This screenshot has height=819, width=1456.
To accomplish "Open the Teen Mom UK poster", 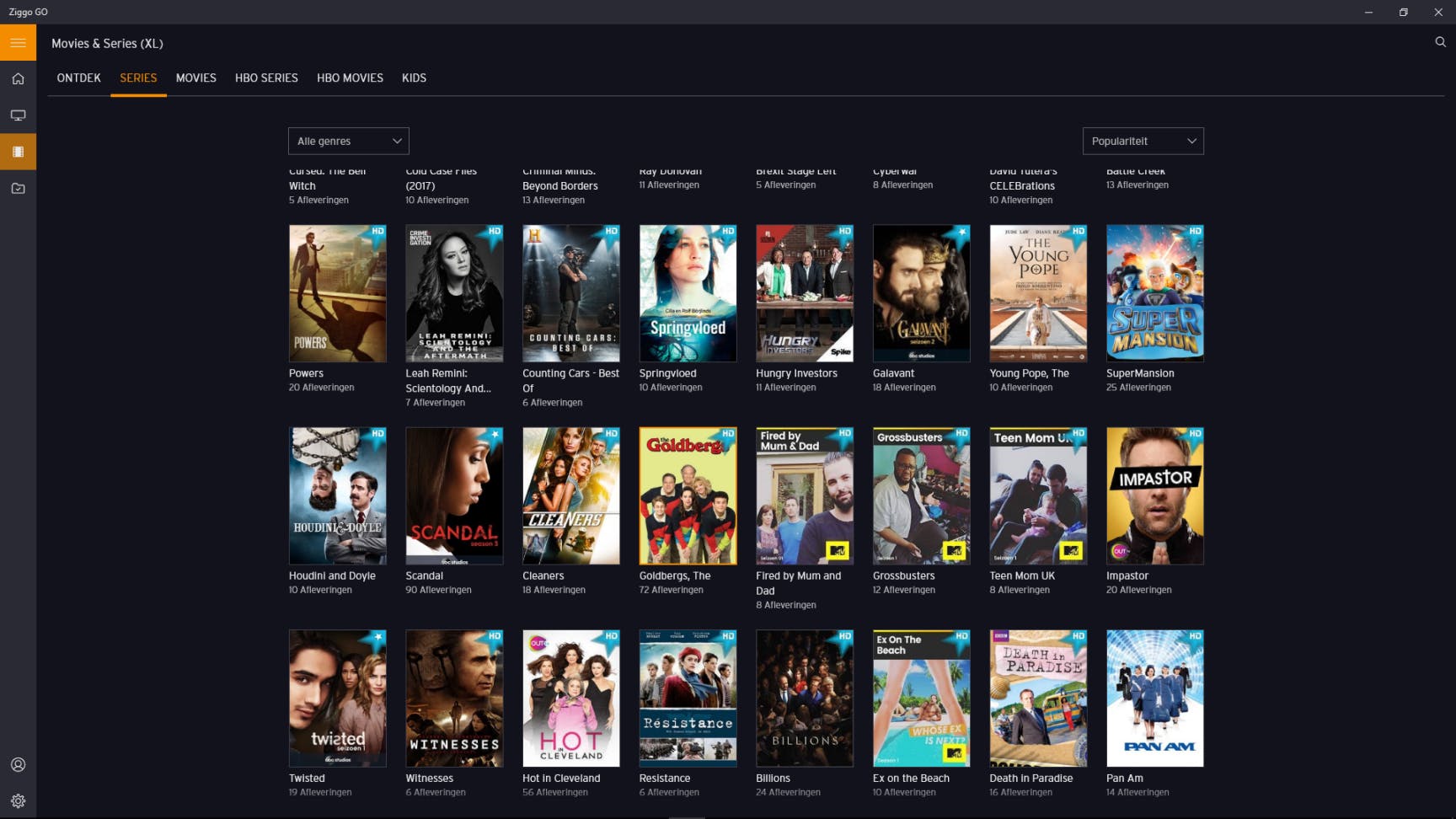I will click(1038, 495).
